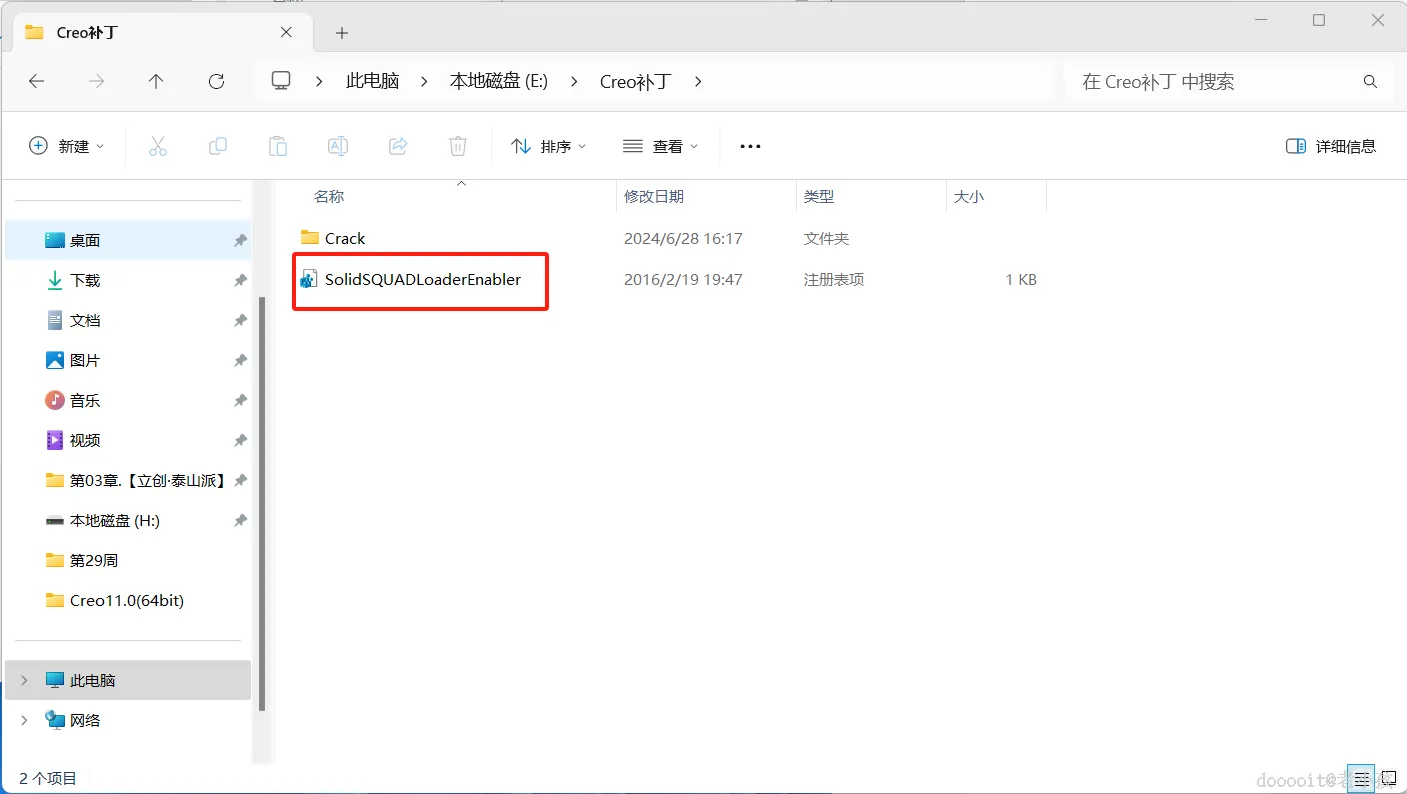Expand the 网络 tree node arrow
1407x794 pixels.
tap(25, 720)
